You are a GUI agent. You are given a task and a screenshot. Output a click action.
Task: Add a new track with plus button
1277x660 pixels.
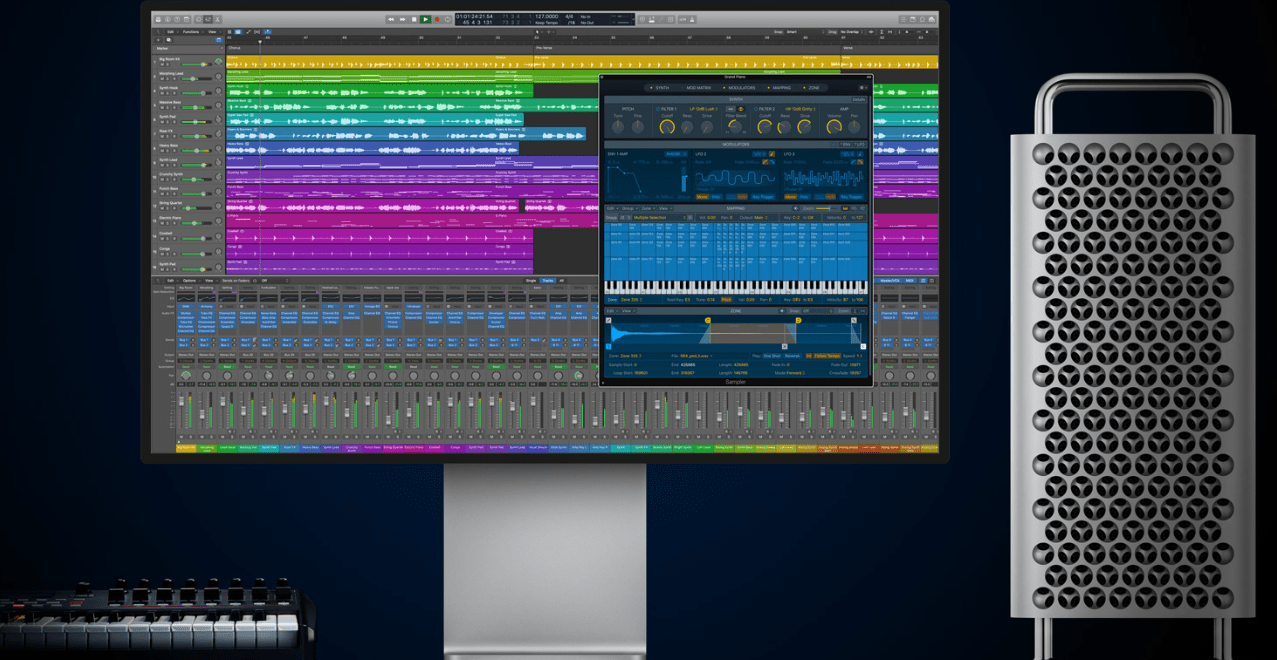click(x=158, y=40)
